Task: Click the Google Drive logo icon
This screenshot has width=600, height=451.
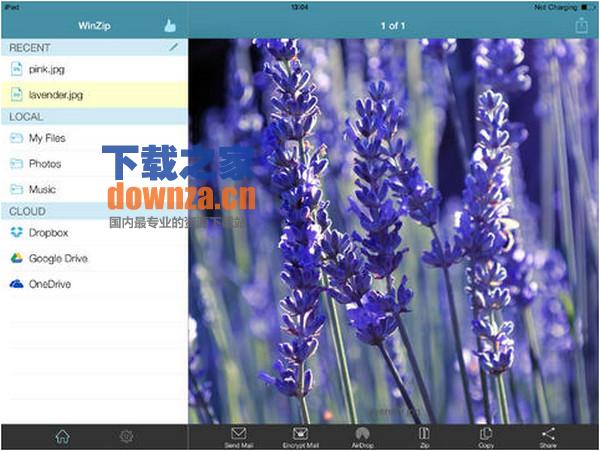Action: pyautogui.click(x=16, y=258)
